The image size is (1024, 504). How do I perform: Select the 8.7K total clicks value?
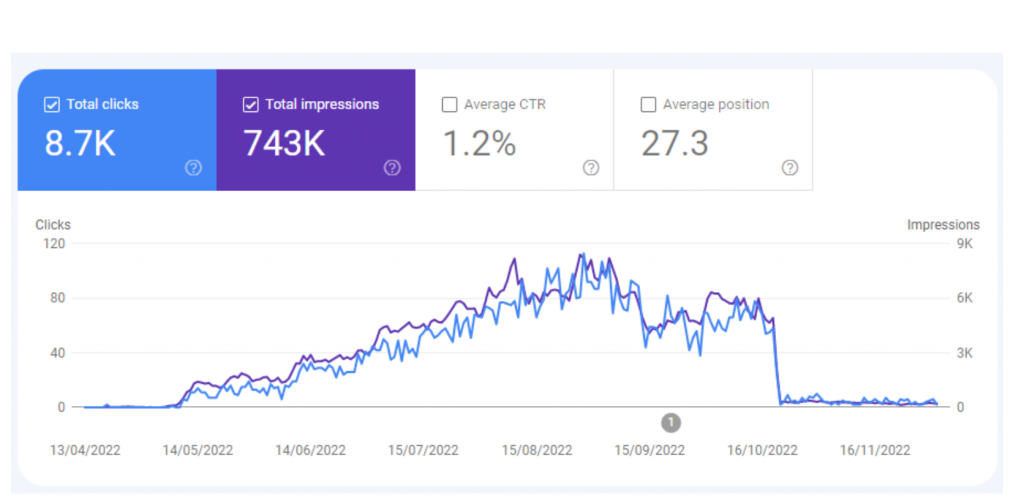(80, 144)
